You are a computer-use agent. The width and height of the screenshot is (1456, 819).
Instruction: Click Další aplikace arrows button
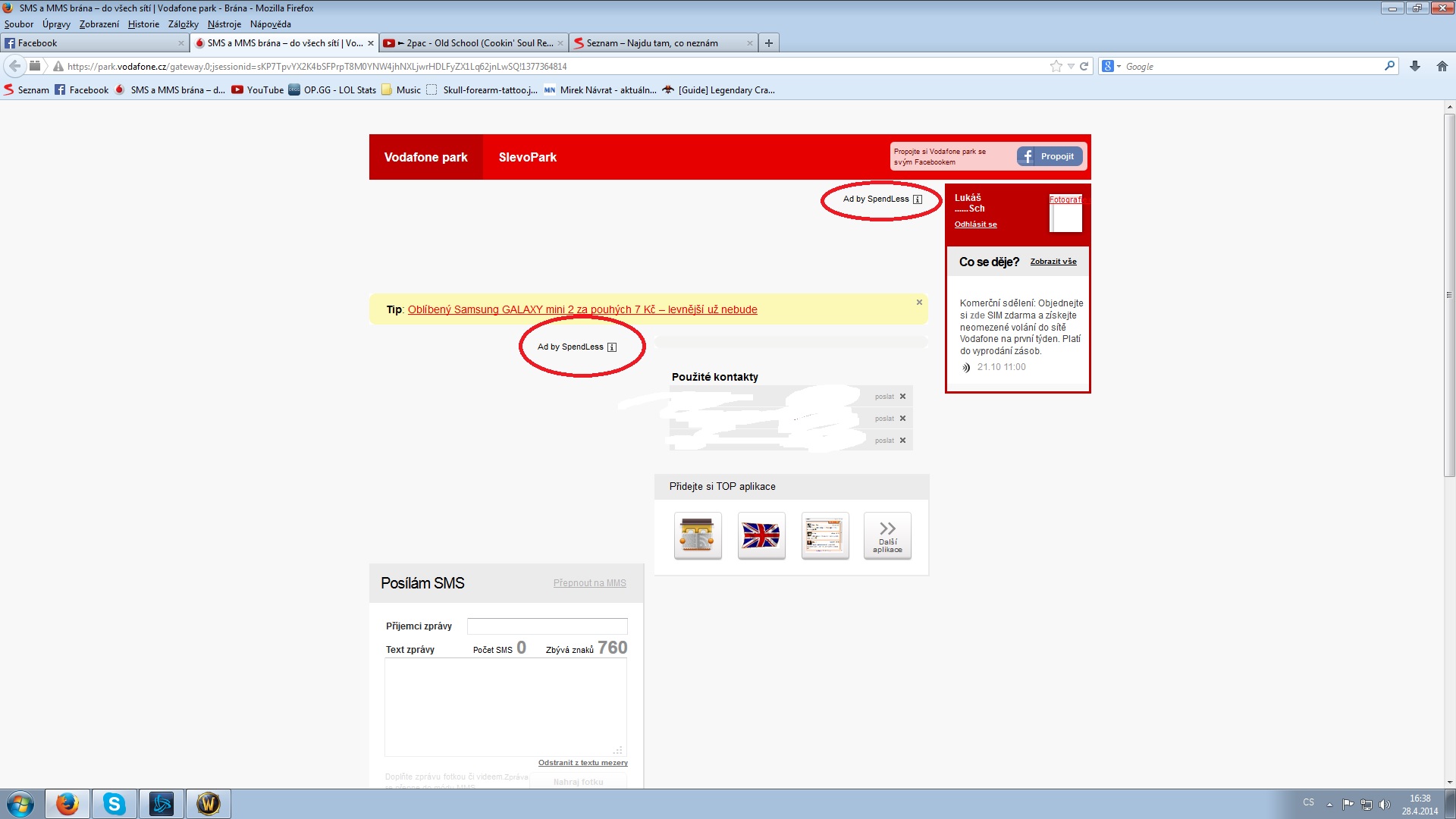887,535
